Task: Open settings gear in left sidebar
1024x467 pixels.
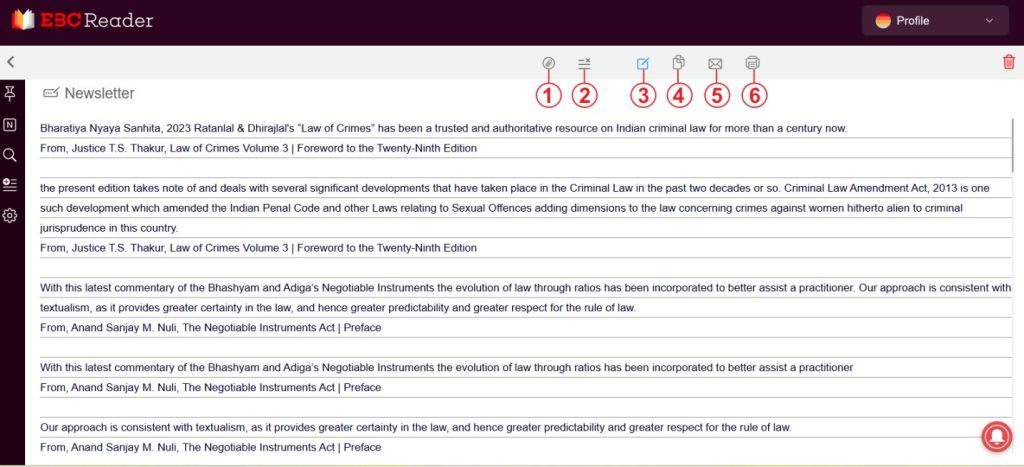Action: pyautogui.click(x=10, y=215)
